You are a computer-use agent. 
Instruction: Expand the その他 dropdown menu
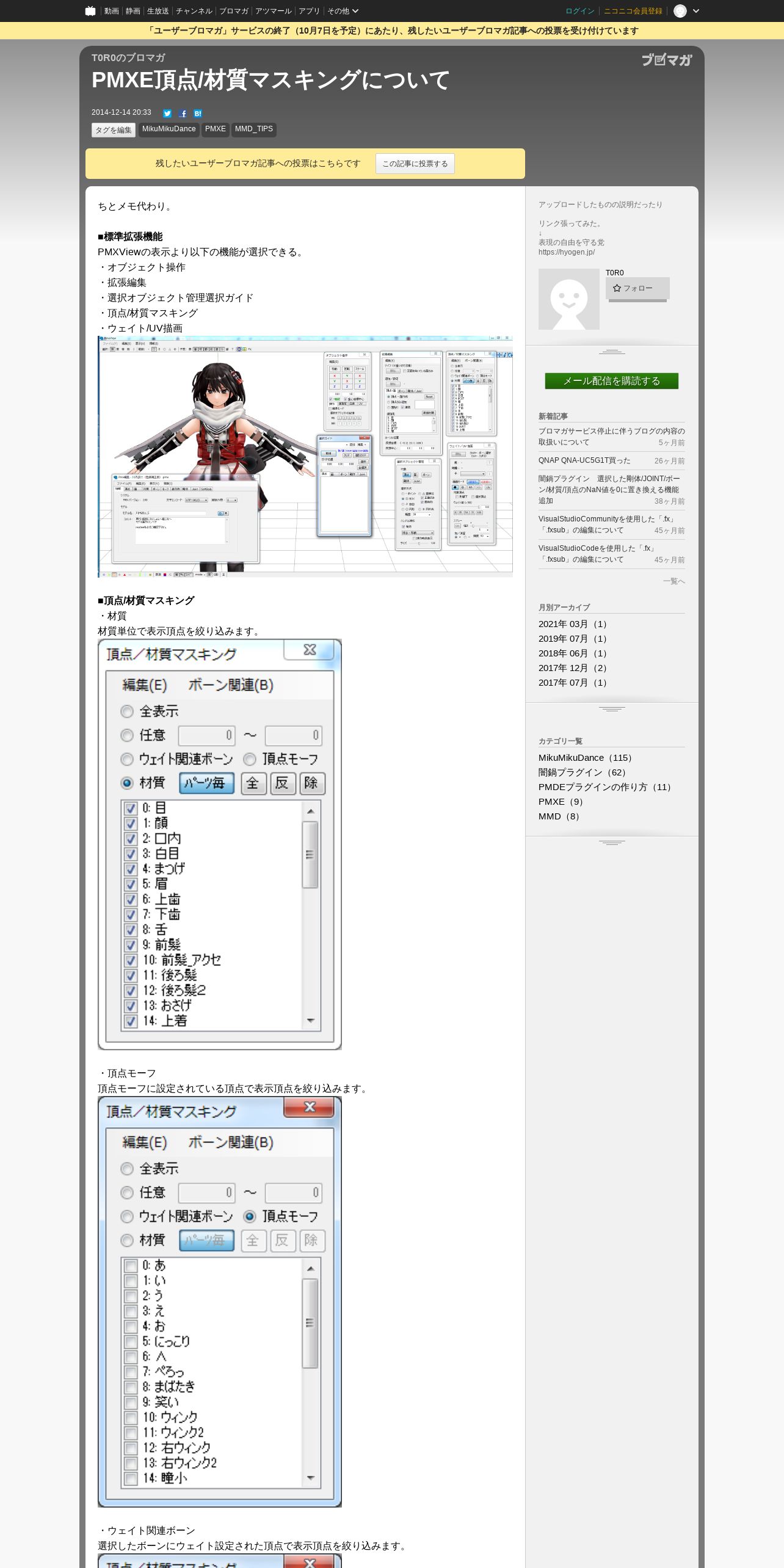(343, 11)
